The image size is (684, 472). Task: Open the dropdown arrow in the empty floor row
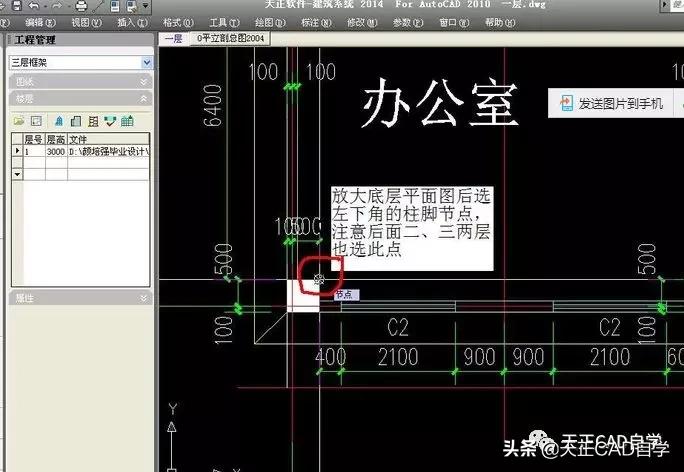pyautogui.click(x=17, y=174)
